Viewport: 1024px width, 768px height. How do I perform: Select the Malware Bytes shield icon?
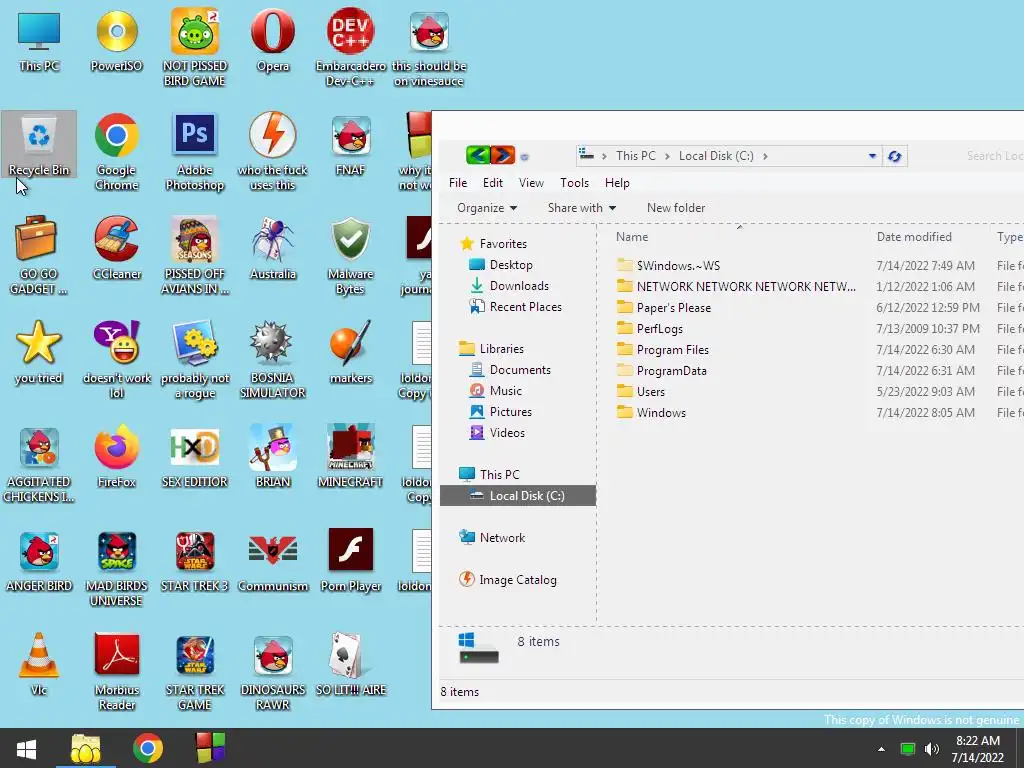(351, 255)
